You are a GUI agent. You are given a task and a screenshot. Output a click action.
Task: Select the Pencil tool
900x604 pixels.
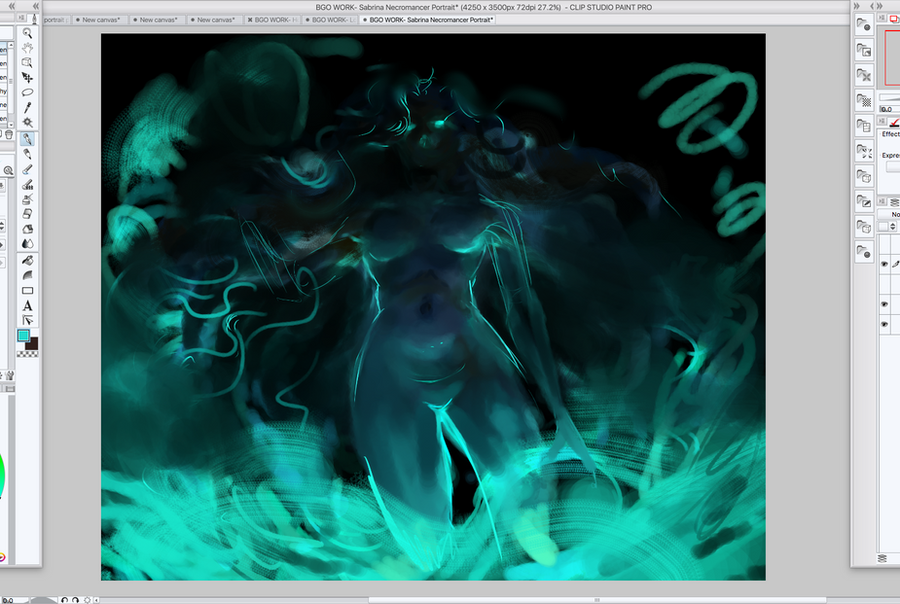[27, 154]
